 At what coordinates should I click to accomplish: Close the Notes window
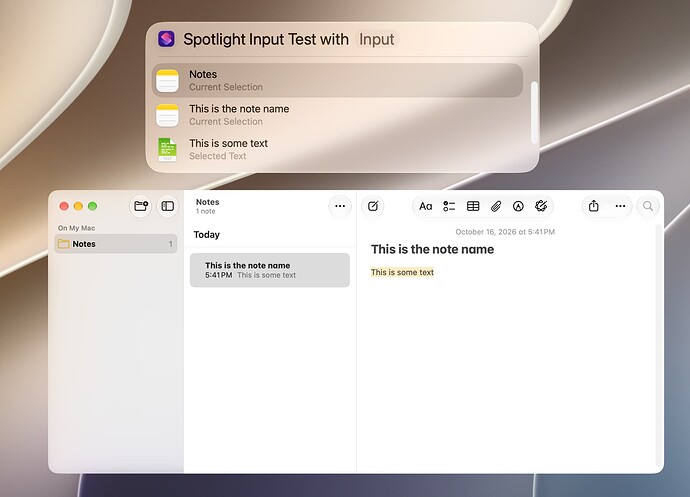[64, 206]
